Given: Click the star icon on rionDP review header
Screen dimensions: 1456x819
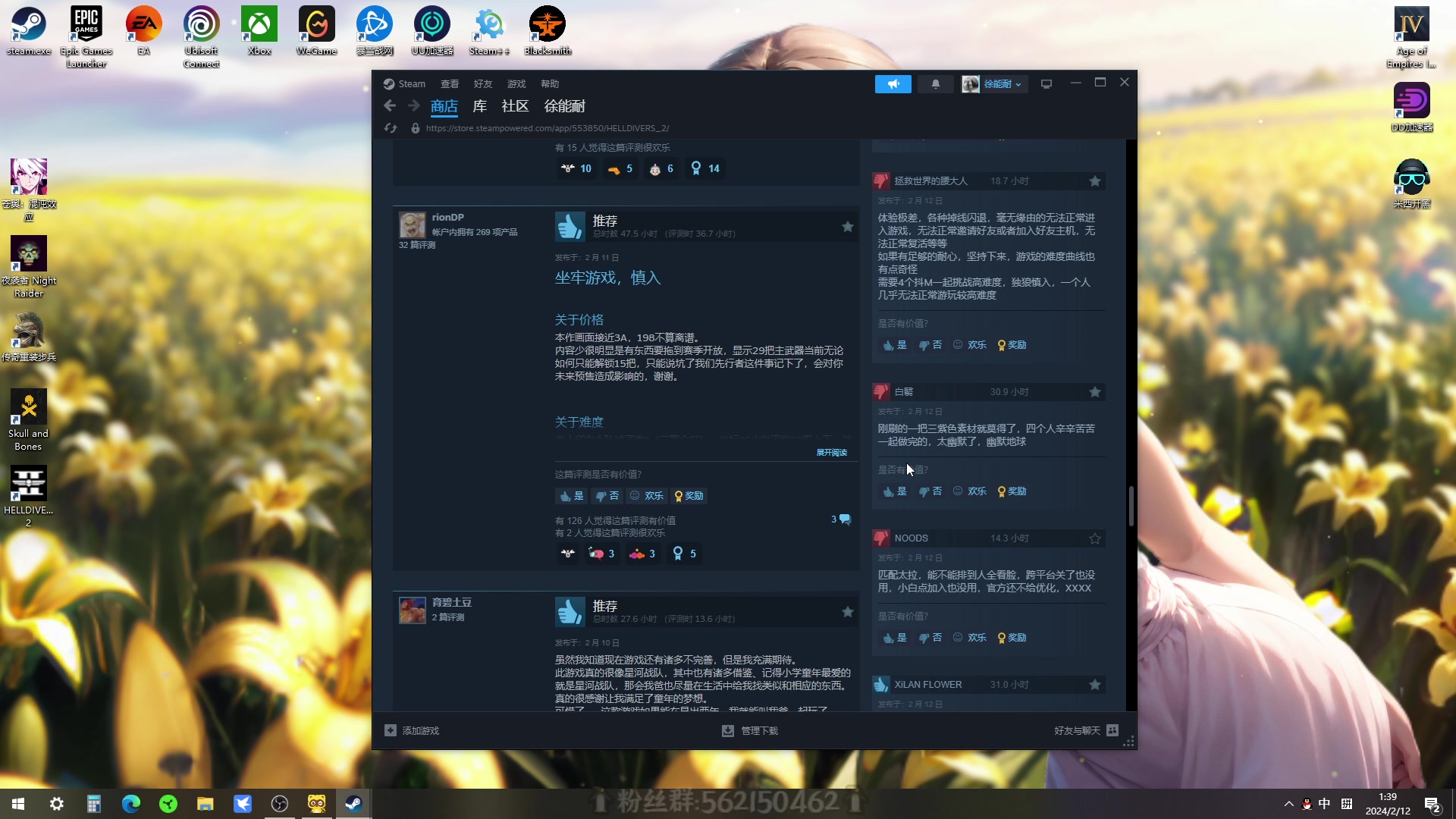Looking at the screenshot, I should tap(848, 227).
